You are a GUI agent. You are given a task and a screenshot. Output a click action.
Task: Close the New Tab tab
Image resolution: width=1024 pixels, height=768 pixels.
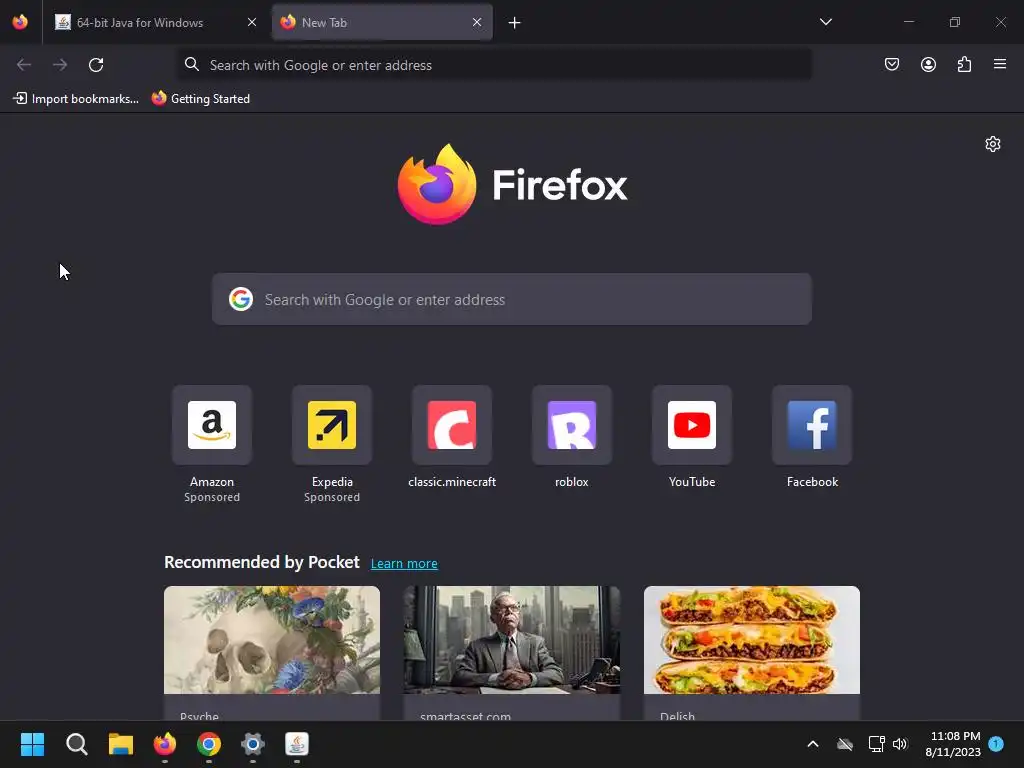477,22
